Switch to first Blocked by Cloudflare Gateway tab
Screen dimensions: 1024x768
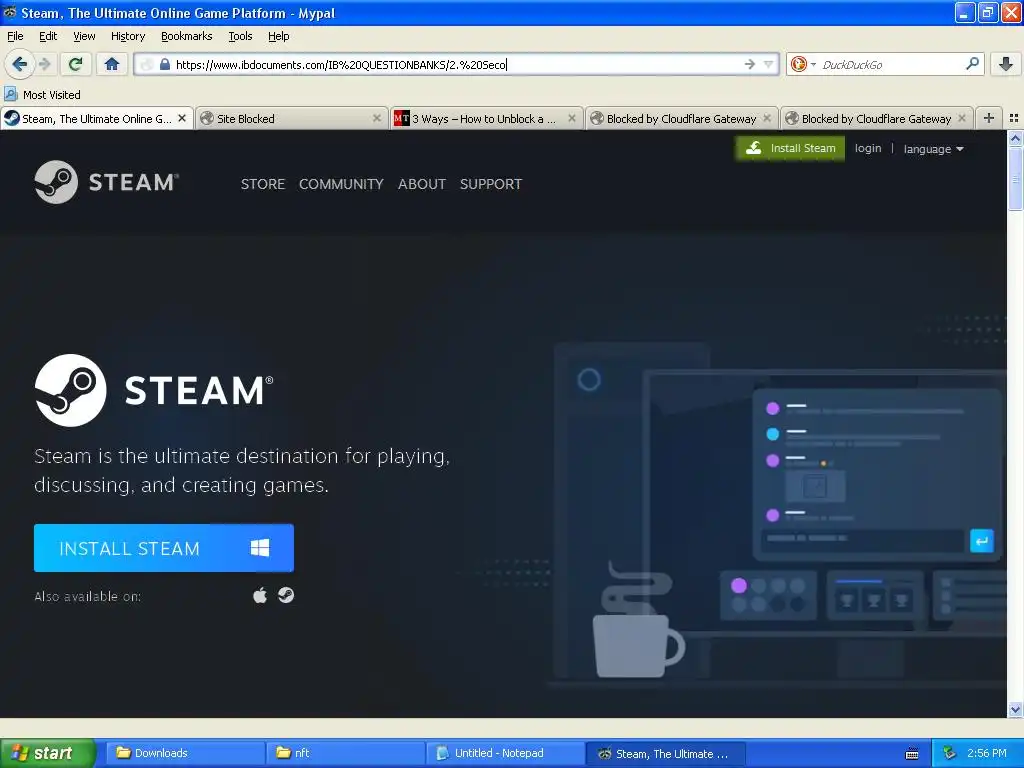tap(680, 119)
